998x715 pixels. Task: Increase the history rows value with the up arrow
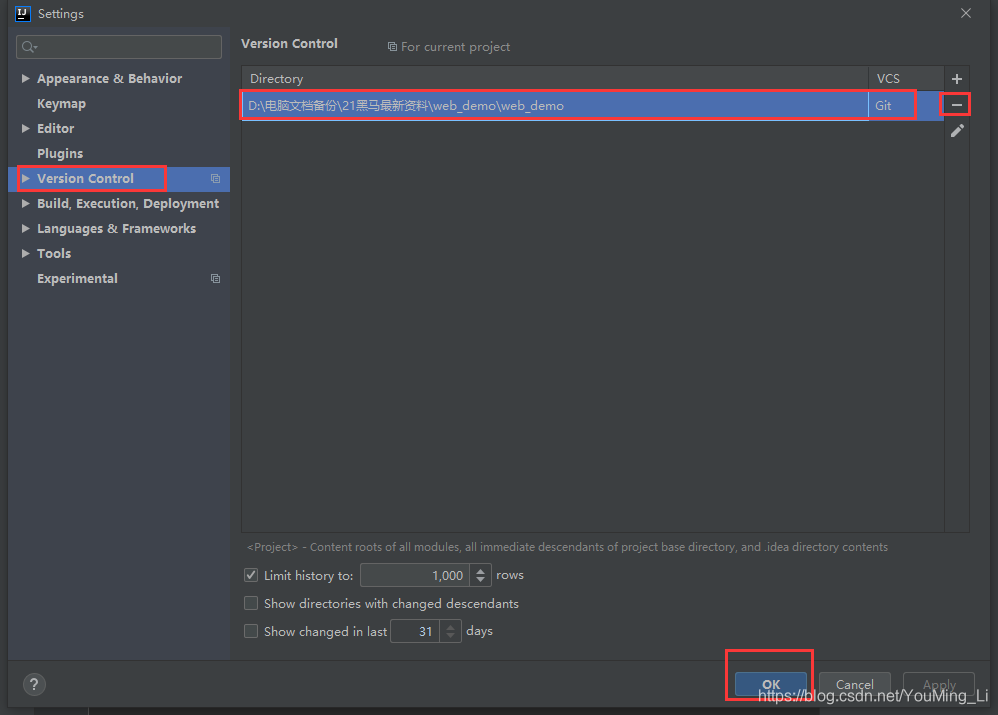point(481,570)
